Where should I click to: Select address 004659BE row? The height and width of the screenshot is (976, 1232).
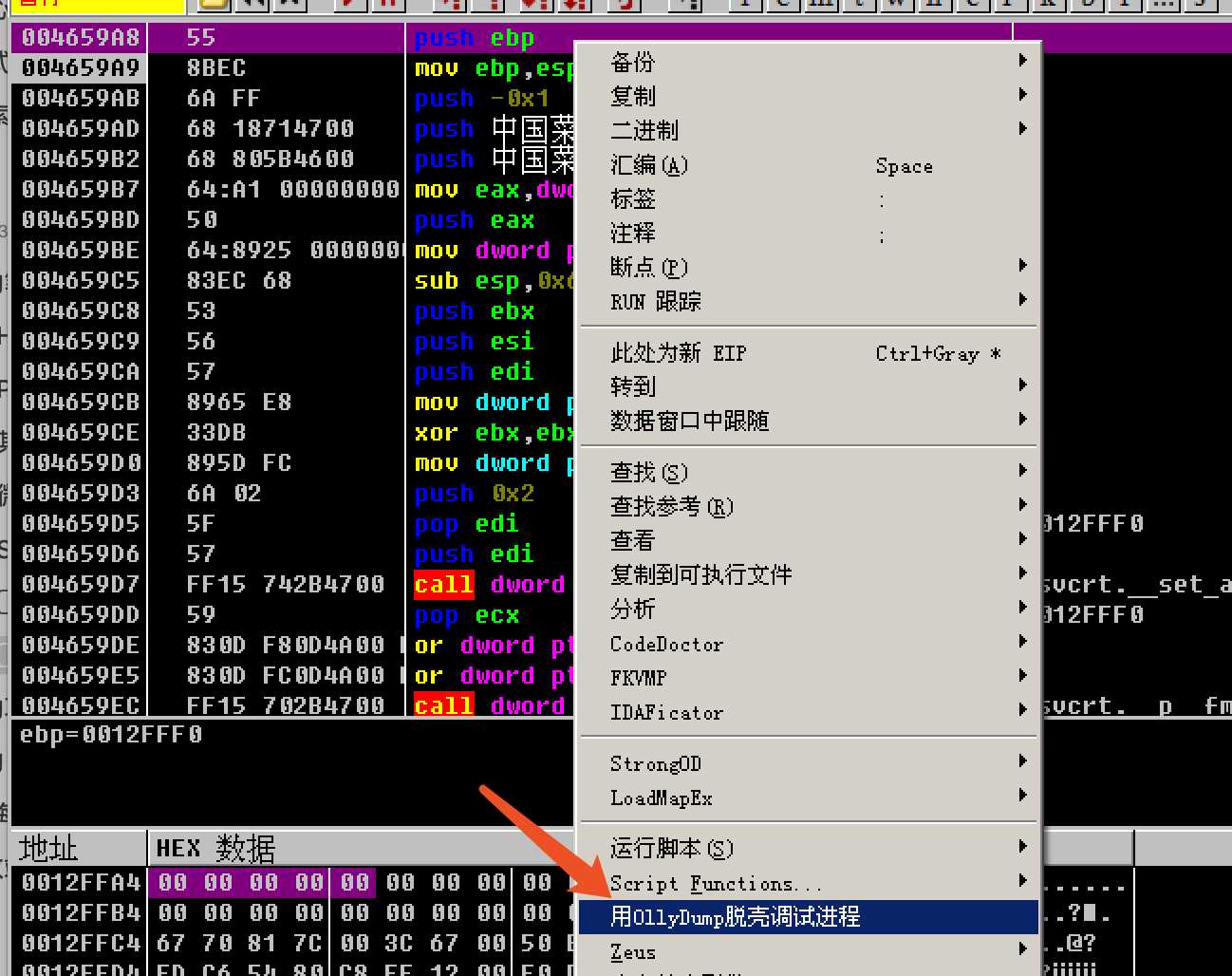(x=81, y=251)
